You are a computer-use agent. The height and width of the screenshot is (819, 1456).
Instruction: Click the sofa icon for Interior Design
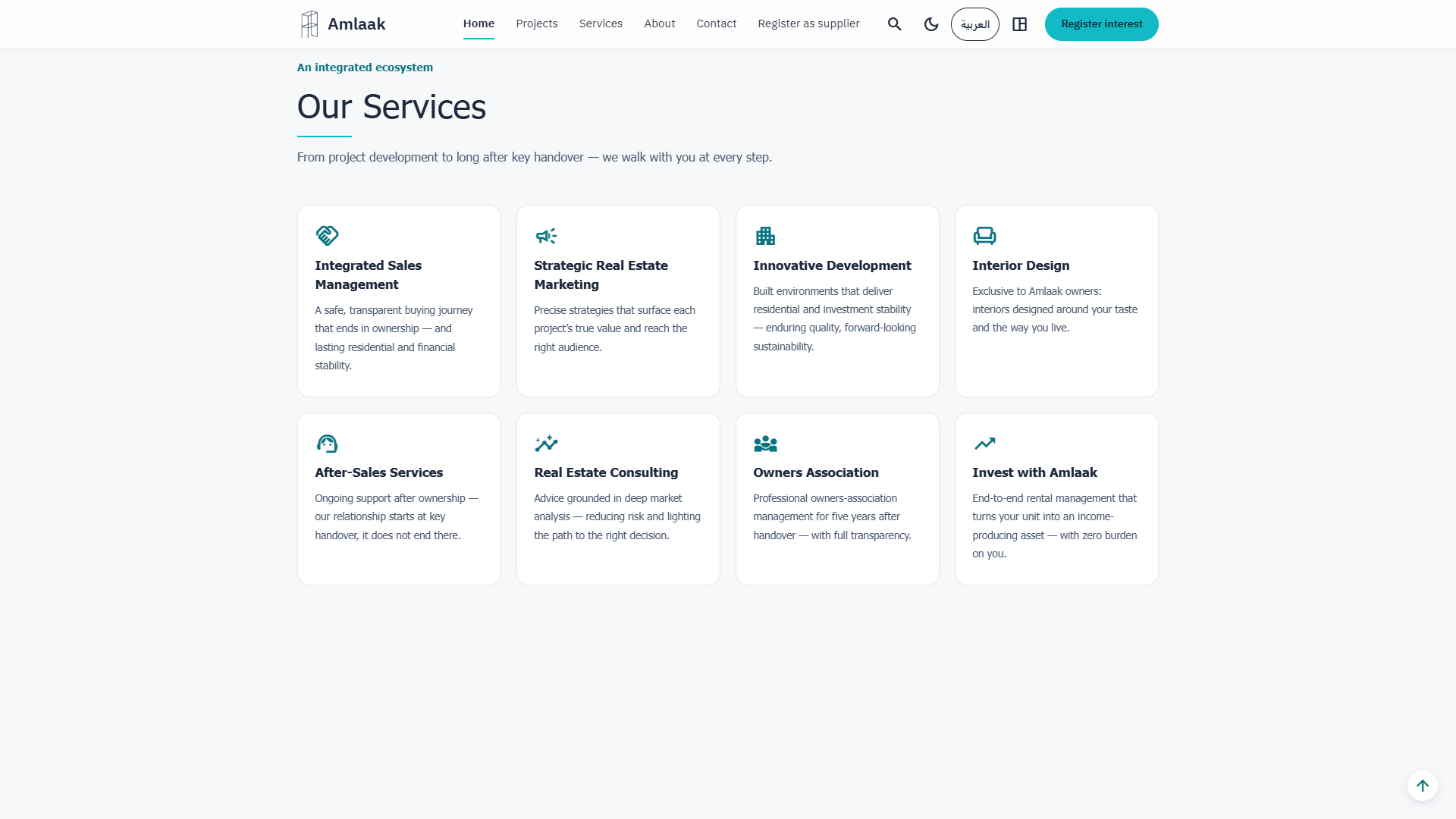[984, 236]
